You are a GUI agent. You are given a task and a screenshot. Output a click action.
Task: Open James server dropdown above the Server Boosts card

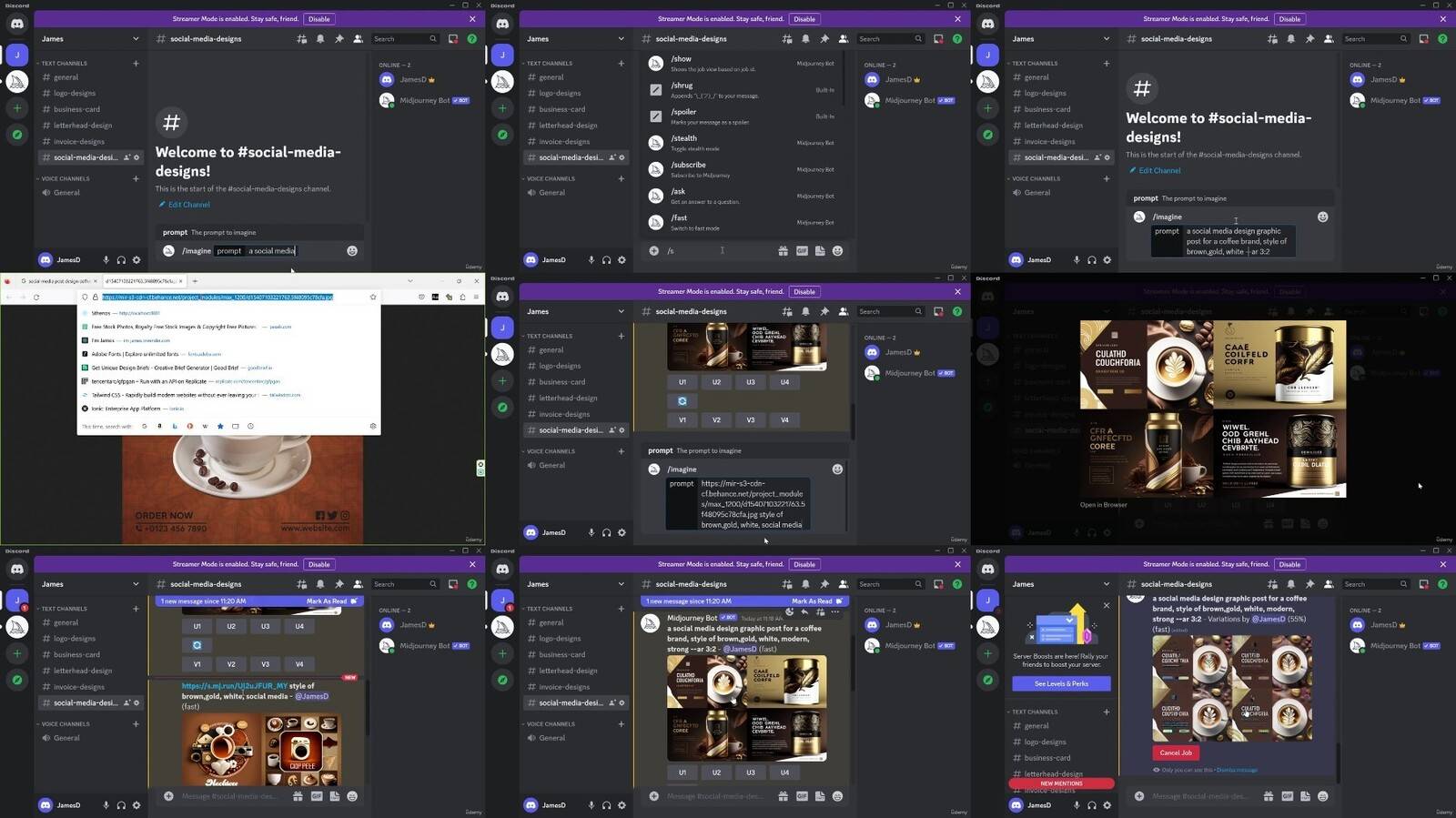tap(1107, 584)
